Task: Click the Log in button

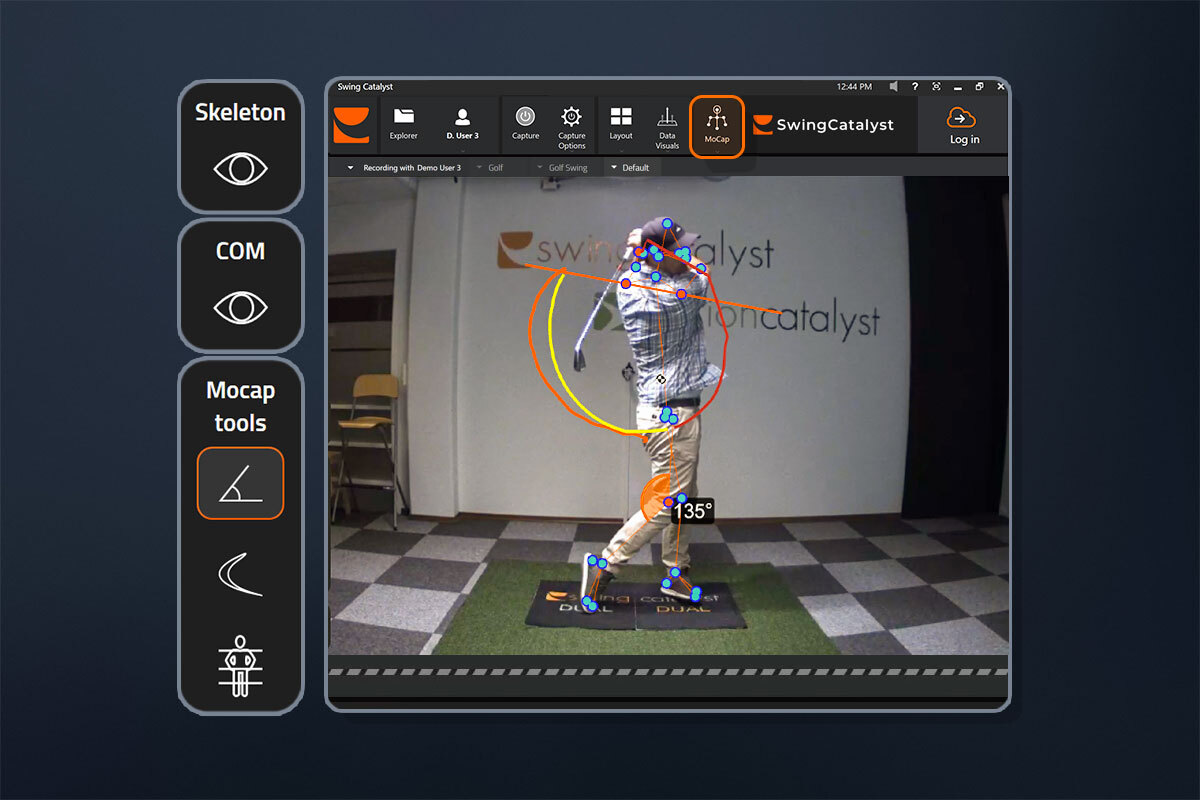Action: tap(964, 125)
